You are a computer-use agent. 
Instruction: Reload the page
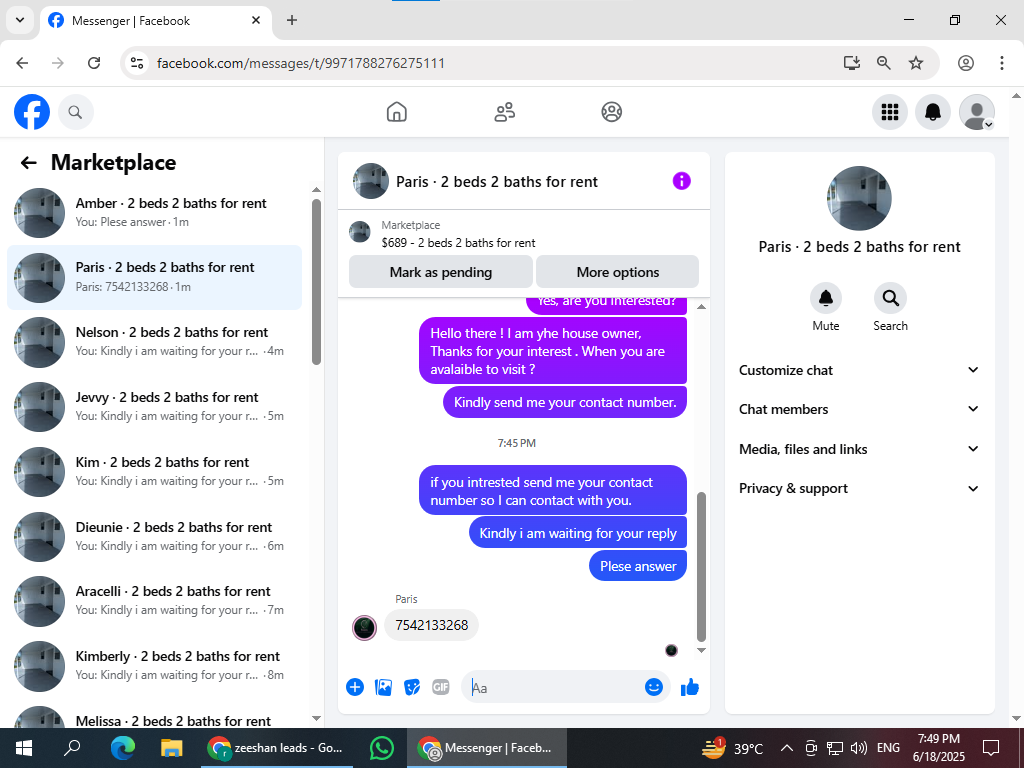pyautogui.click(x=94, y=63)
